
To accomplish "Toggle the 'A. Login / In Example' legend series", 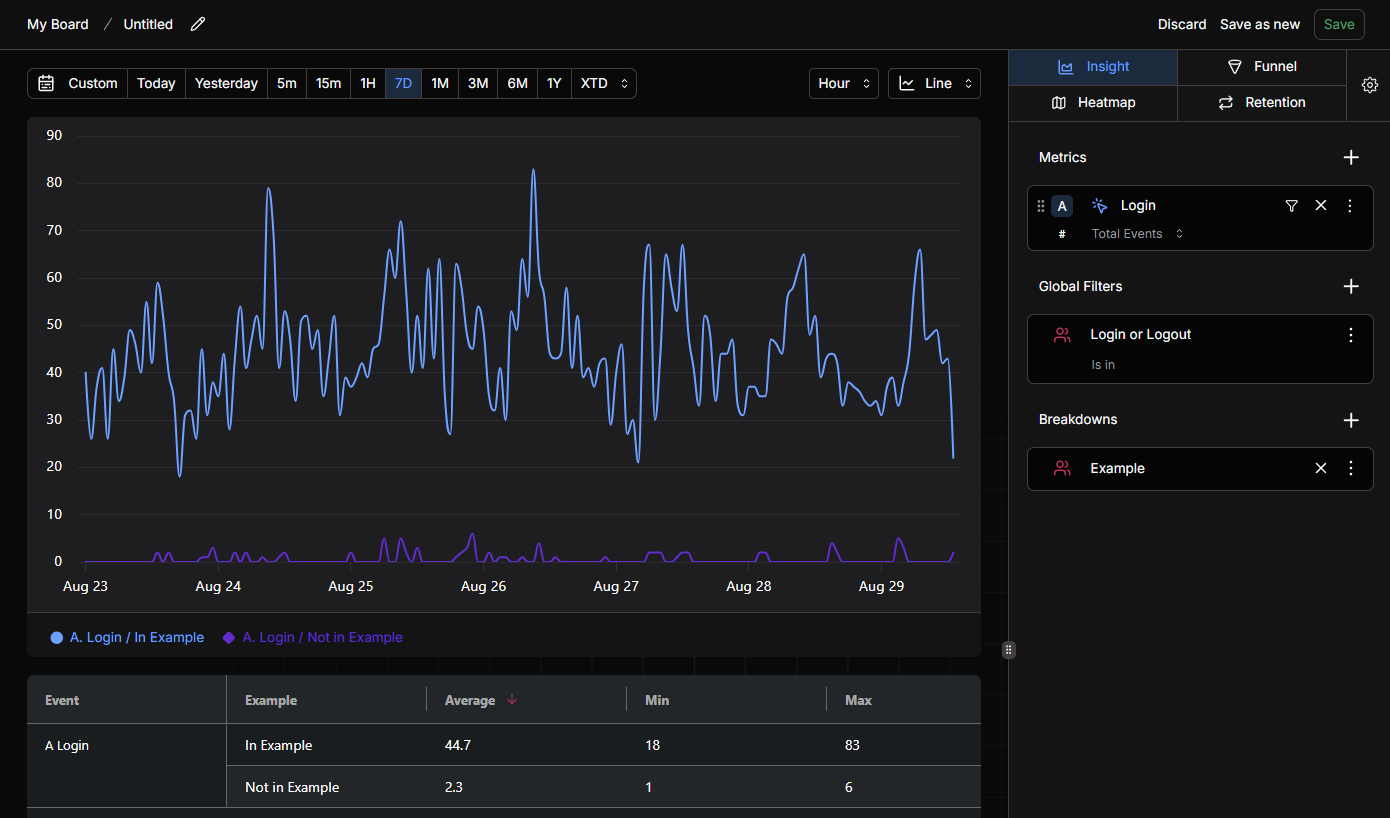I will point(127,637).
